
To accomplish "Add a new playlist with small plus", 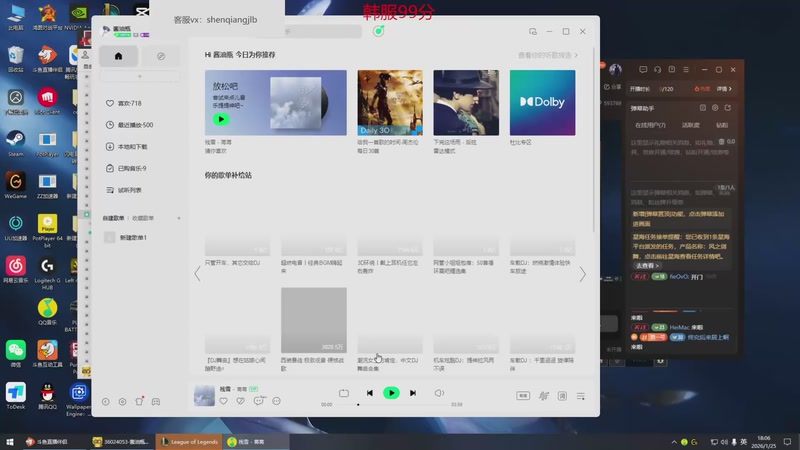I will (x=179, y=218).
